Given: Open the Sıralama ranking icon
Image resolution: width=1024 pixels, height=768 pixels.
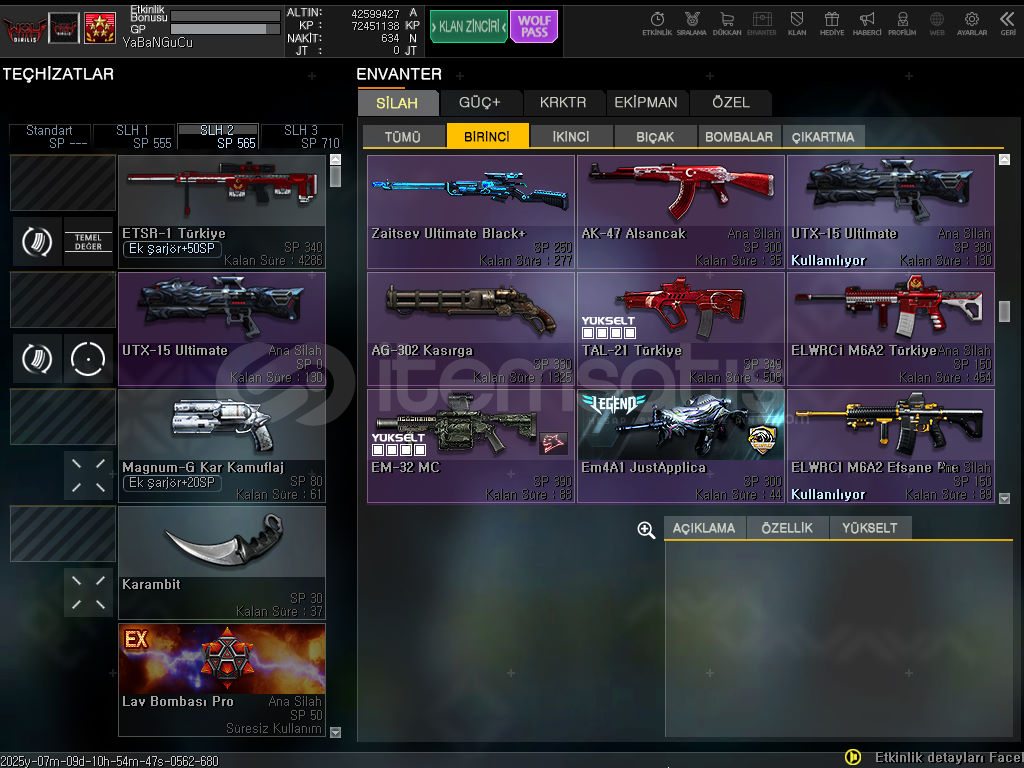Looking at the screenshot, I should (x=692, y=23).
